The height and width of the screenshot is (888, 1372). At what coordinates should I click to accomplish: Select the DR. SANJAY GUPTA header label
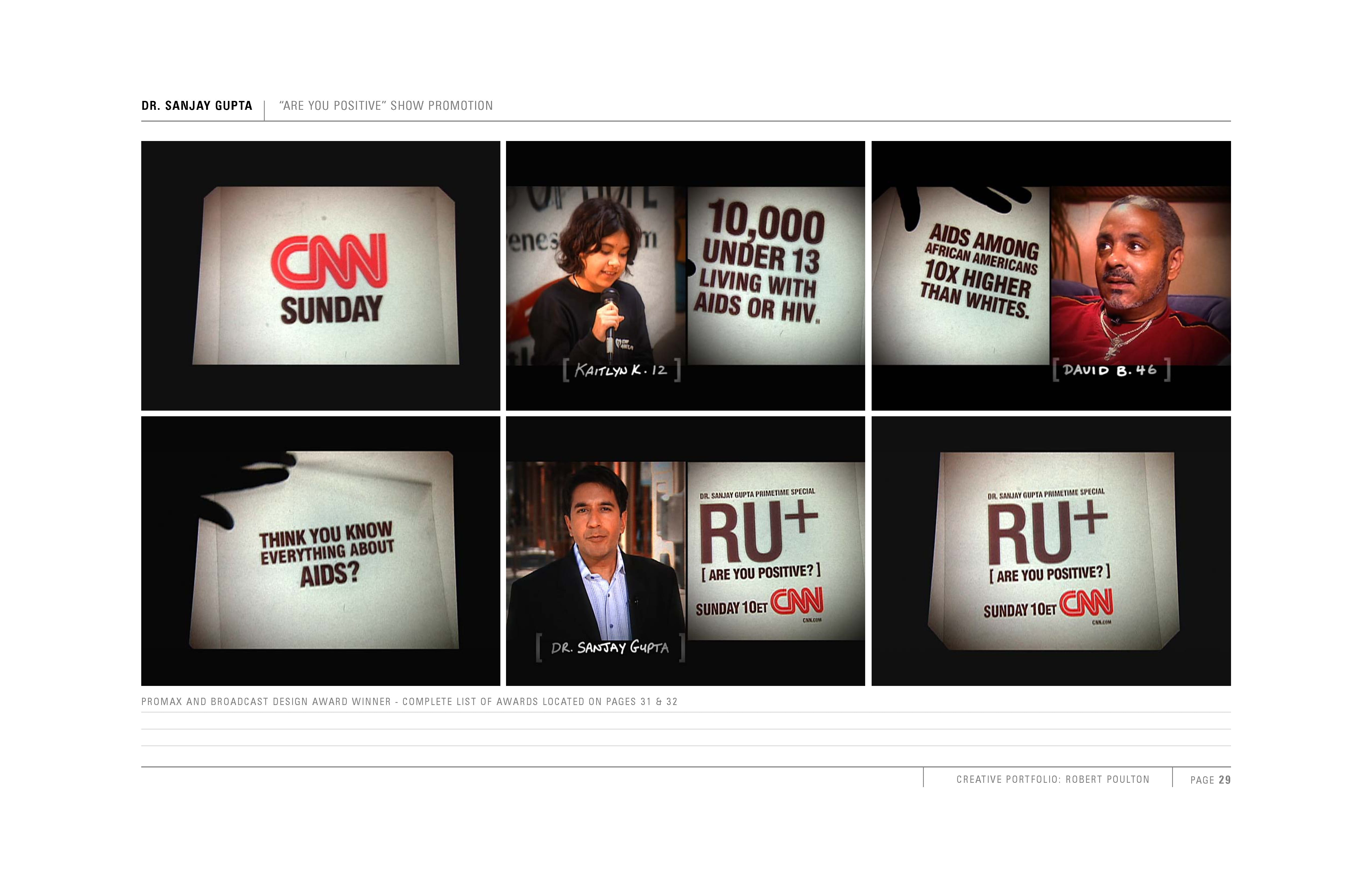click(197, 105)
